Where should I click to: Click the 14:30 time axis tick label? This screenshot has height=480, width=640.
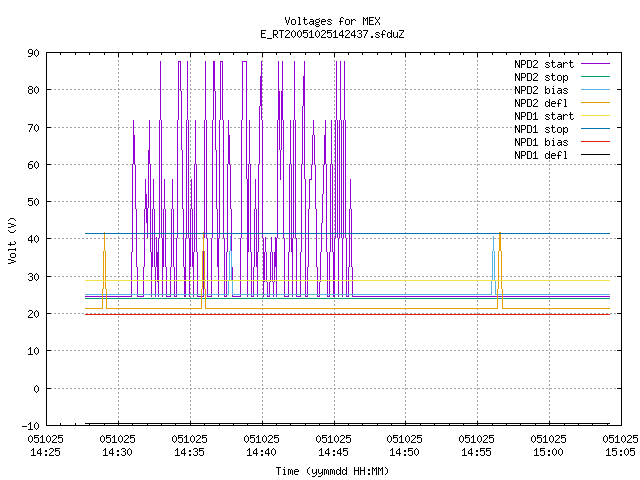pos(118,446)
